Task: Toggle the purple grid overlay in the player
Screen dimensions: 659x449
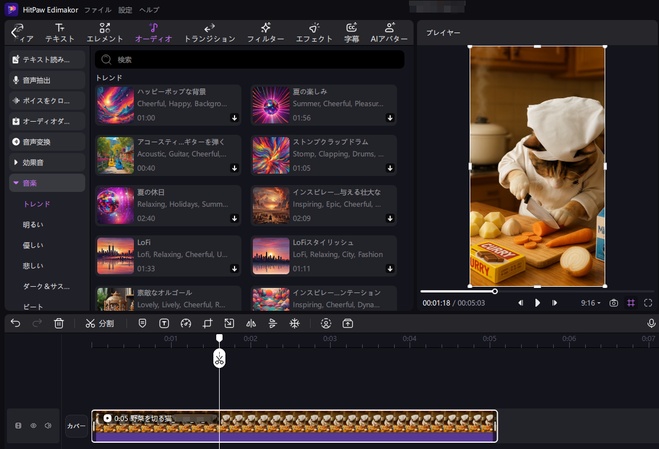Action: coord(630,302)
